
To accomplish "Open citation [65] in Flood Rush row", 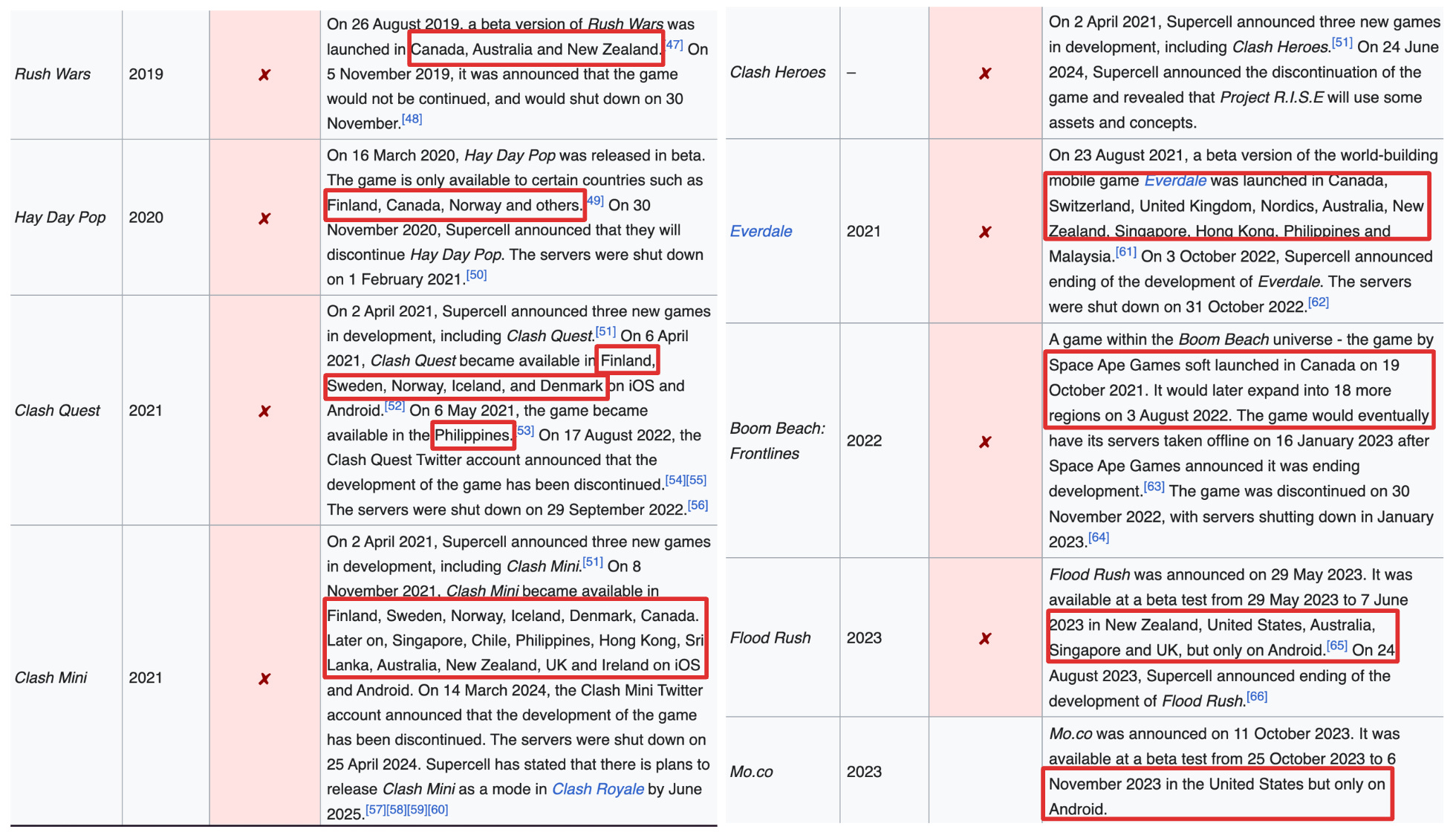I will [1337, 646].
